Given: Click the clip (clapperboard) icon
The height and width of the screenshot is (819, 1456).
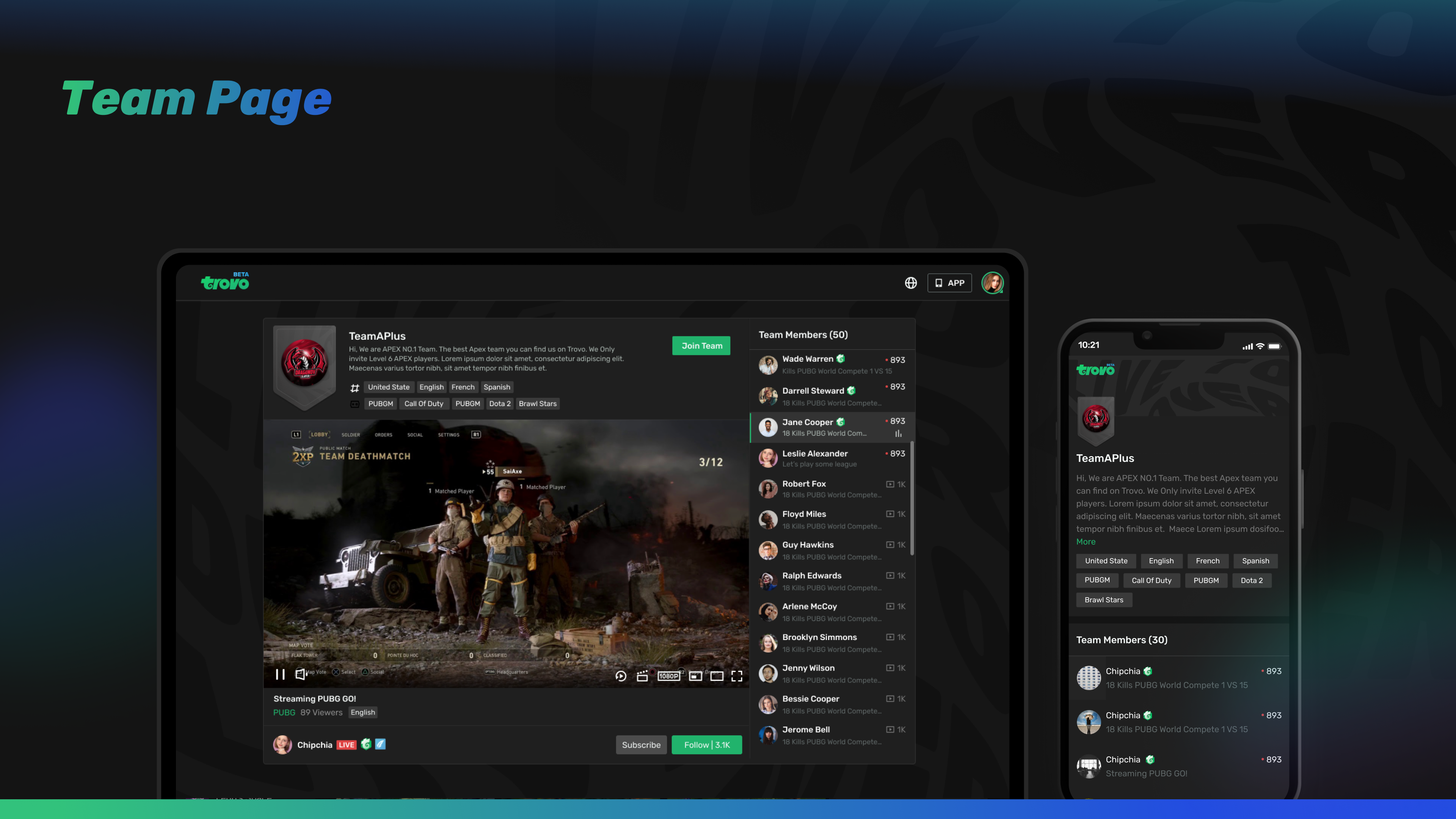Looking at the screenshot, I should pos(642,676).
